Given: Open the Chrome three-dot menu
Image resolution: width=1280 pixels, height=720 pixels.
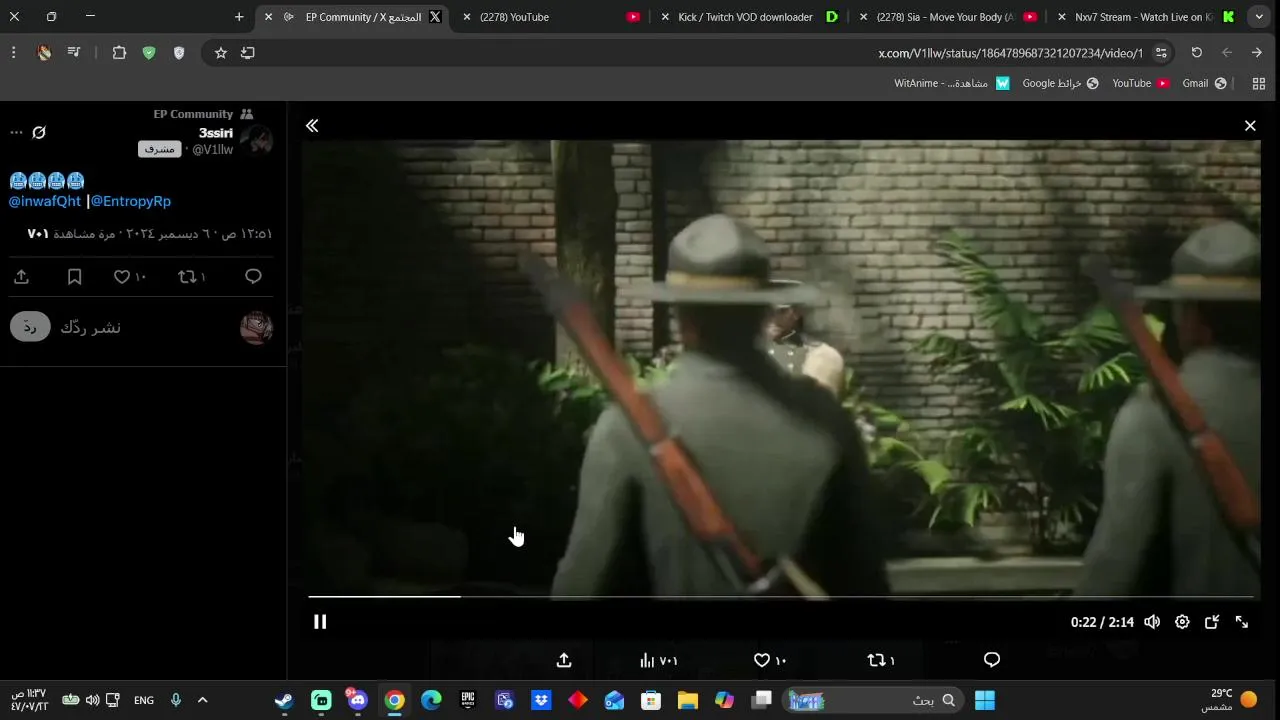Looking at the screenshot, I should (13, 53).
